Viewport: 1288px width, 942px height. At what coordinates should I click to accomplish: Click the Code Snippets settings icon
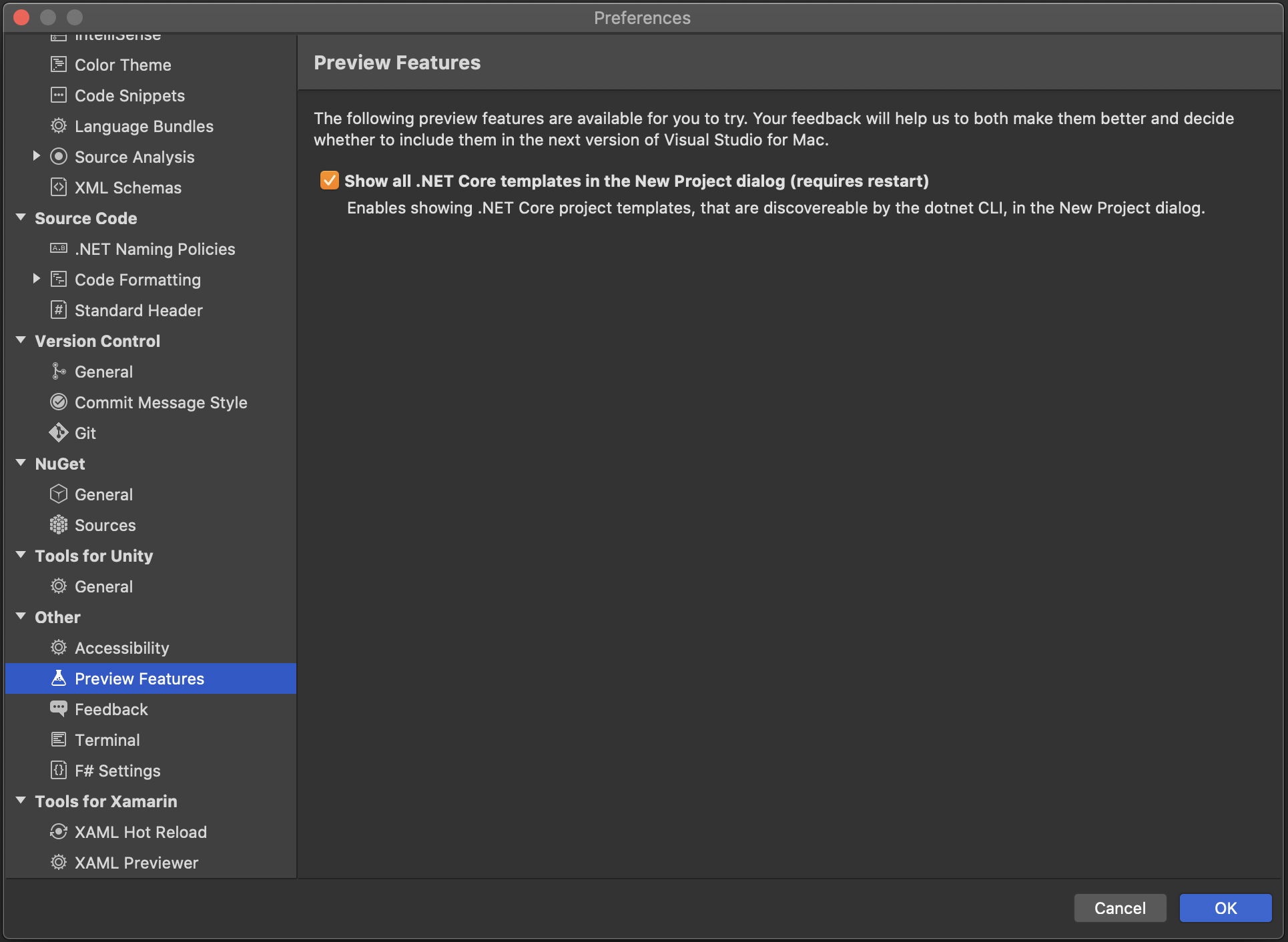pyautogui.click(x=58, y=95)
